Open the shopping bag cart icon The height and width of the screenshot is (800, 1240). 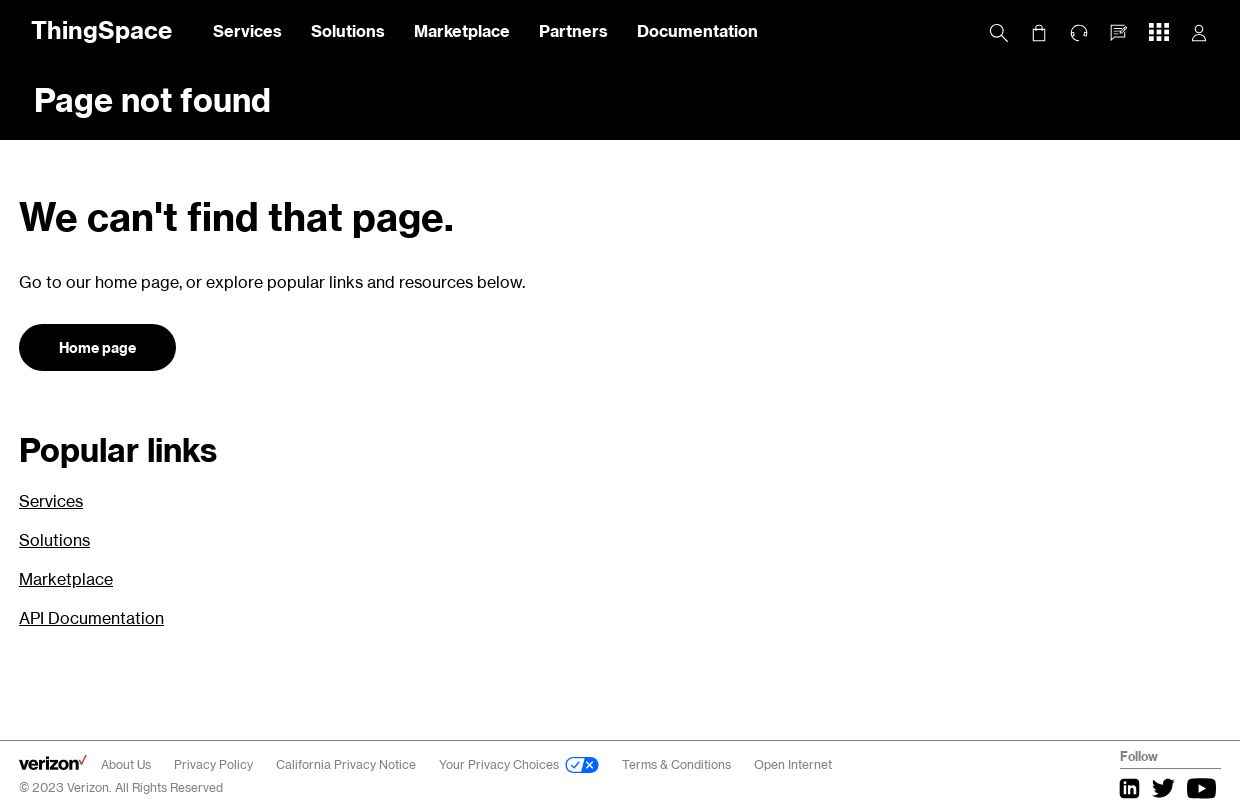(1039, 33)
